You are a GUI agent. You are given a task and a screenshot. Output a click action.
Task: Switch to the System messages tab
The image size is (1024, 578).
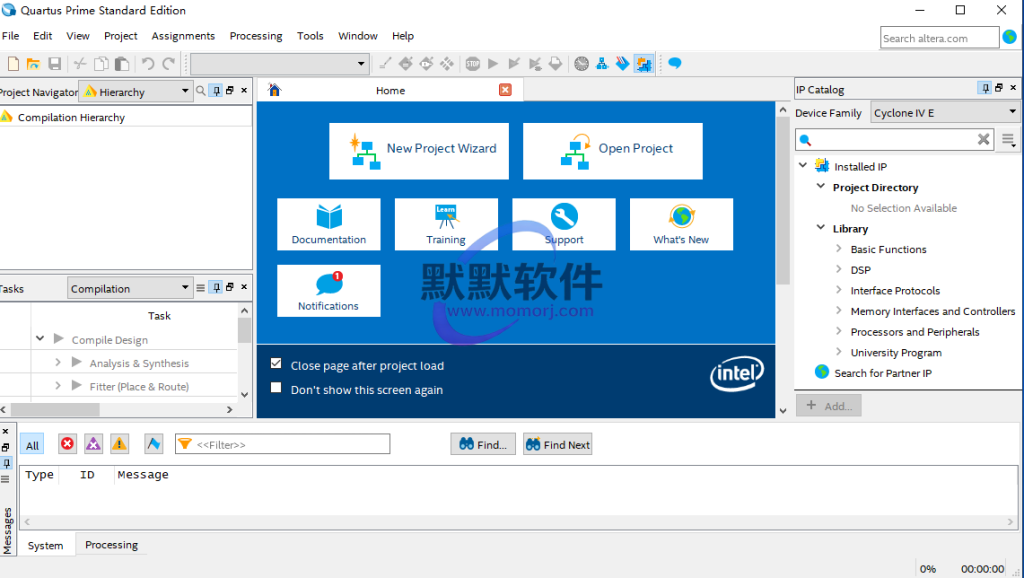tap(46, 545)
